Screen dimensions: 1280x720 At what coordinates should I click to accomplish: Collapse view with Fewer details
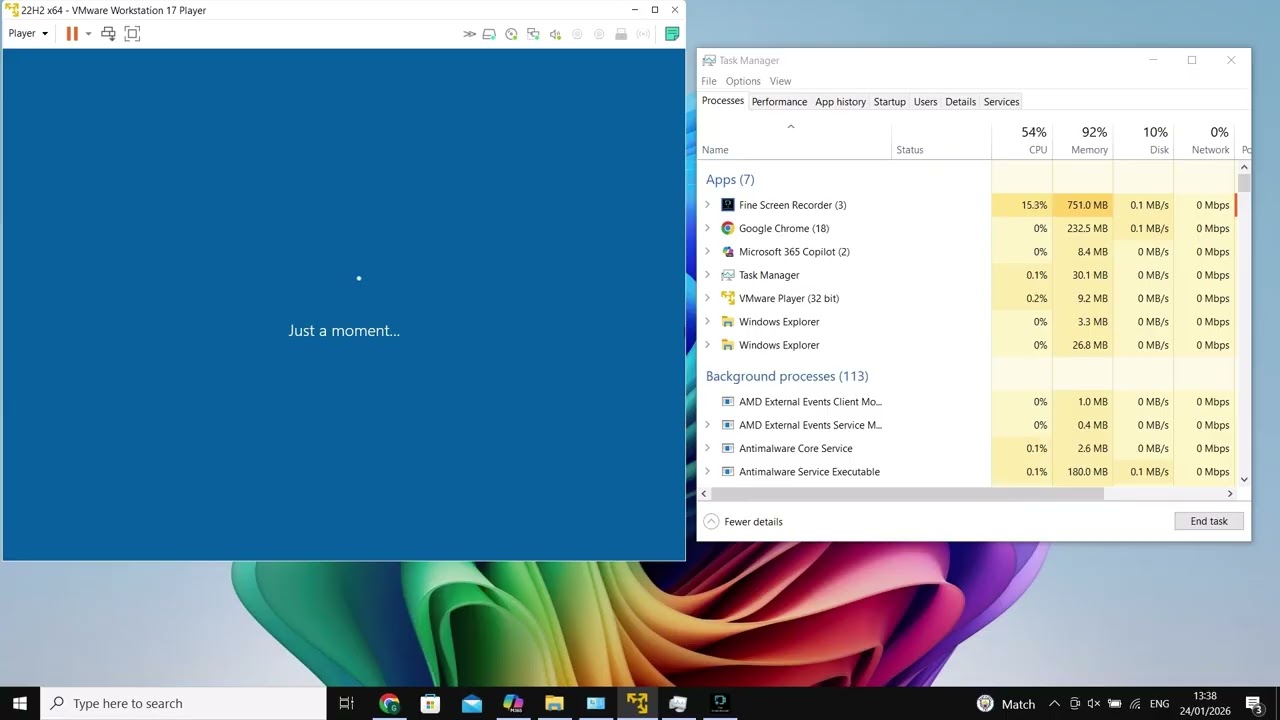coord(743,522)
